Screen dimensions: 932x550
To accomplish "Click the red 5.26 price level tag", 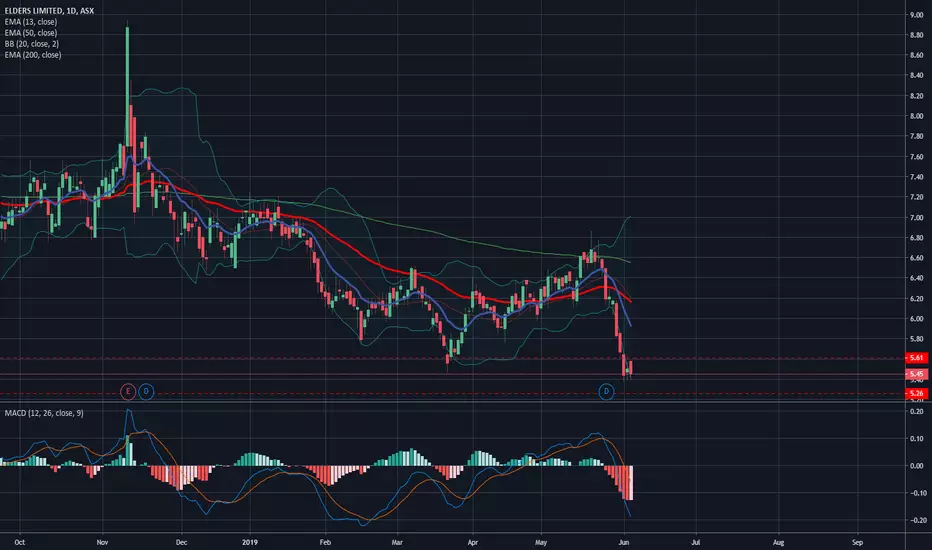I will (917, 393).
